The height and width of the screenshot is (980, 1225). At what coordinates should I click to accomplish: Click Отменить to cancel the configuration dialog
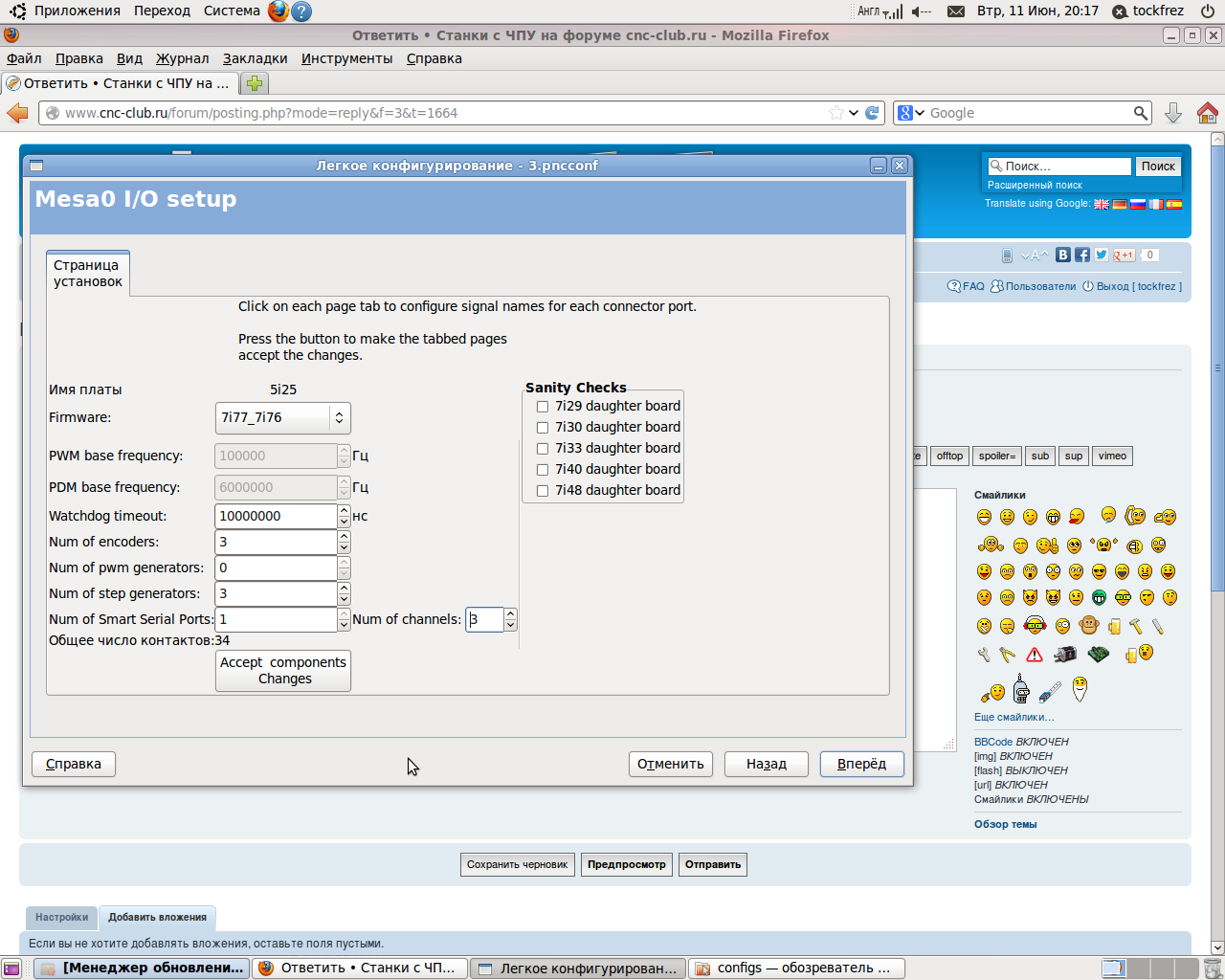671,764
